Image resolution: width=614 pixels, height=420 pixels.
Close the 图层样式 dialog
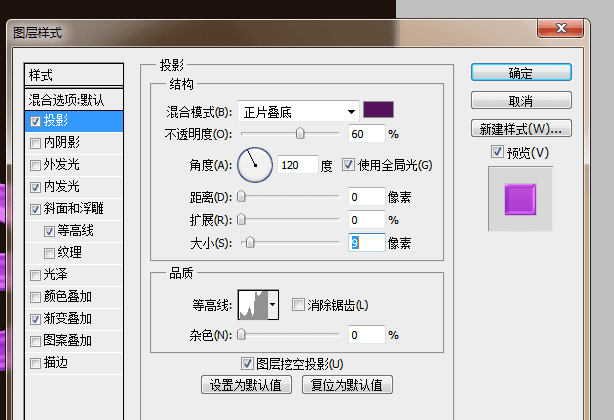(x=561, y=28)
